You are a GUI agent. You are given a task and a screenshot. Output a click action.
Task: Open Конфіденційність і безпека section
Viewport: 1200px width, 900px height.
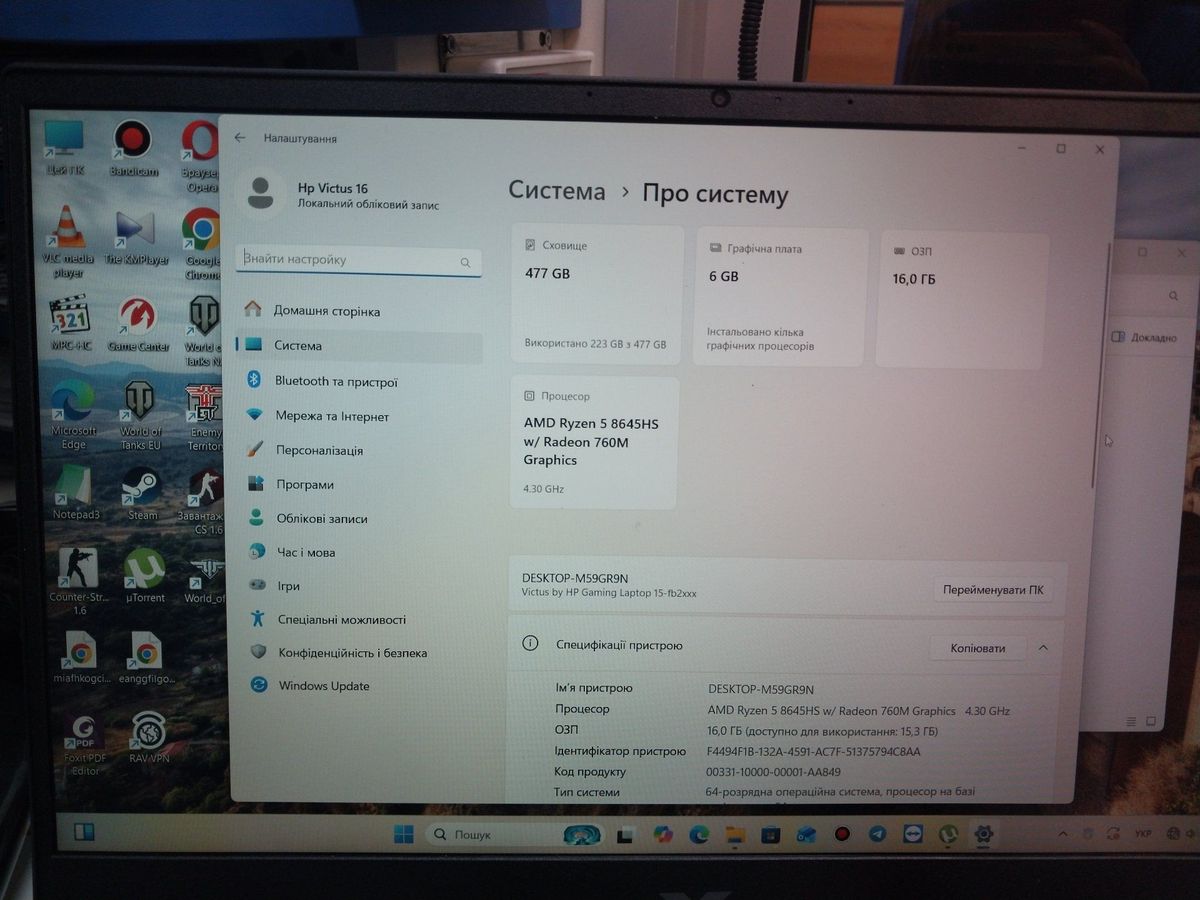[351, 653]
